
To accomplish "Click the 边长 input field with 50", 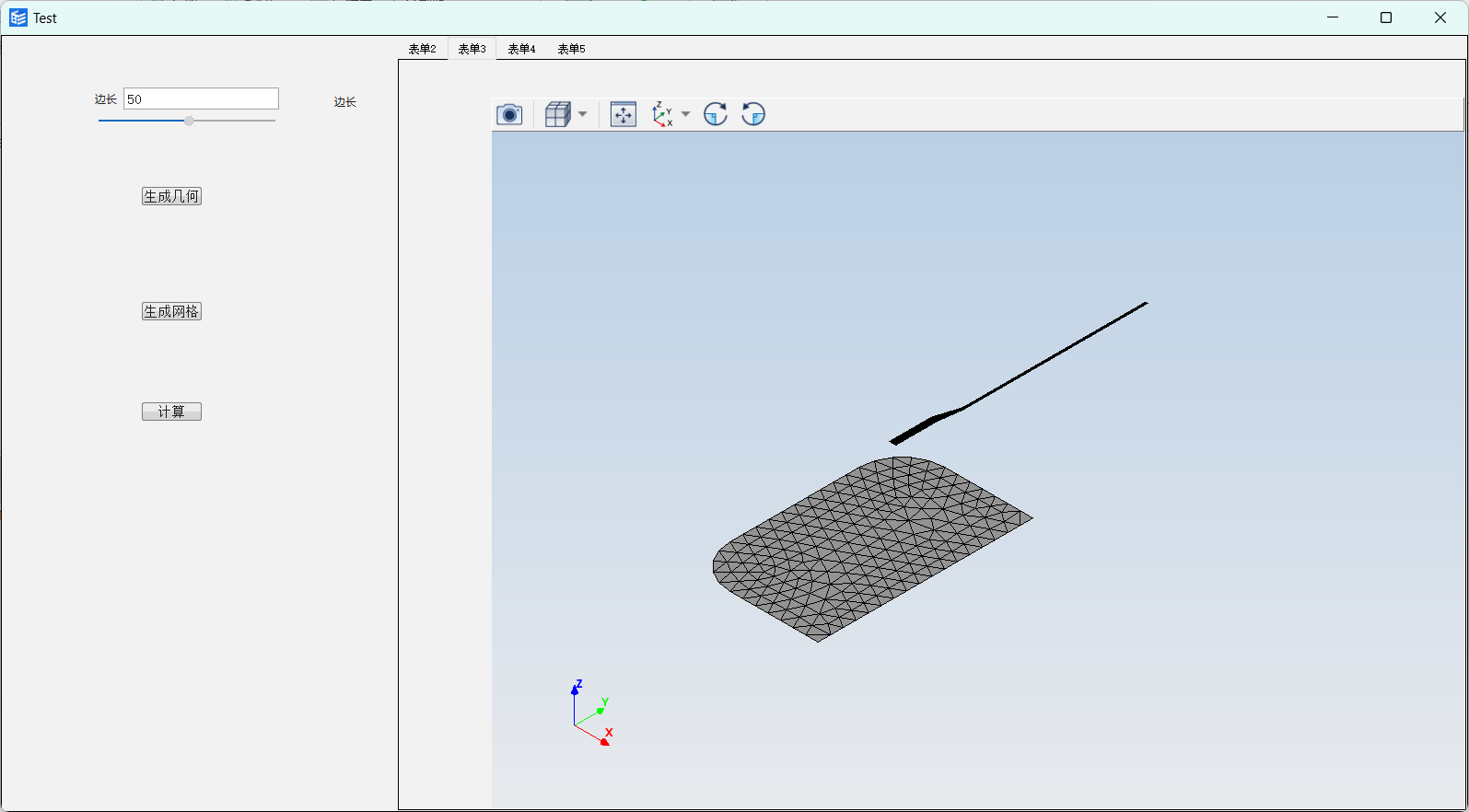I will (x=201, y=99).
